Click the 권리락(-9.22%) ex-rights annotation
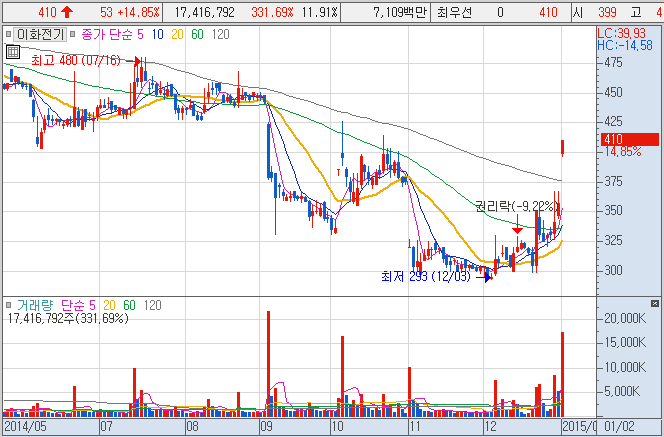The height and width of the screenshot is (437, 664). pos(516,206)
